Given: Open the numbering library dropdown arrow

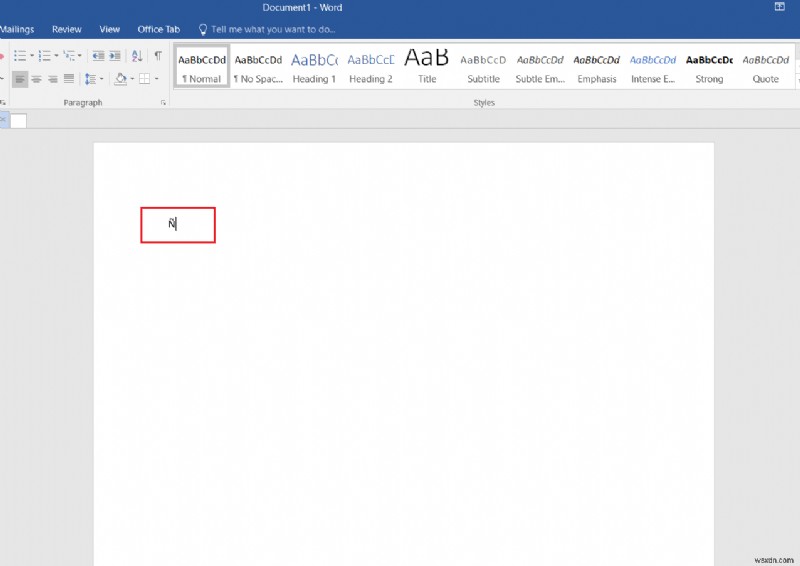Looking at the screenshot, I should [x=56, y=56].
